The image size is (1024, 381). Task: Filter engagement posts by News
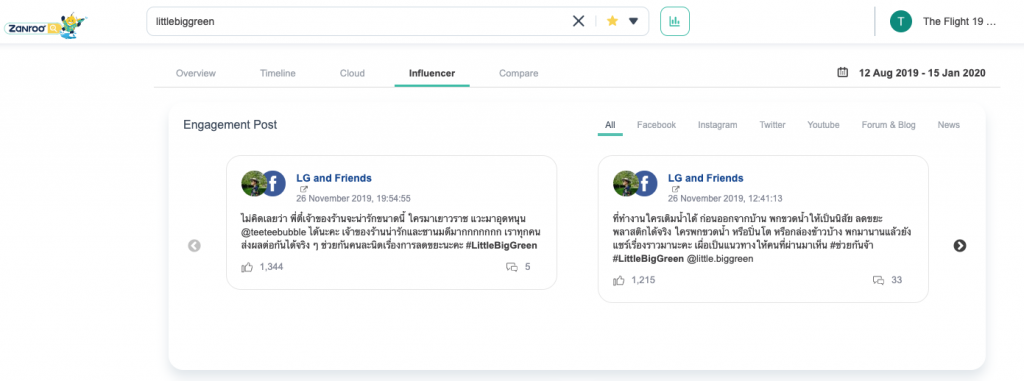[948, 125]
